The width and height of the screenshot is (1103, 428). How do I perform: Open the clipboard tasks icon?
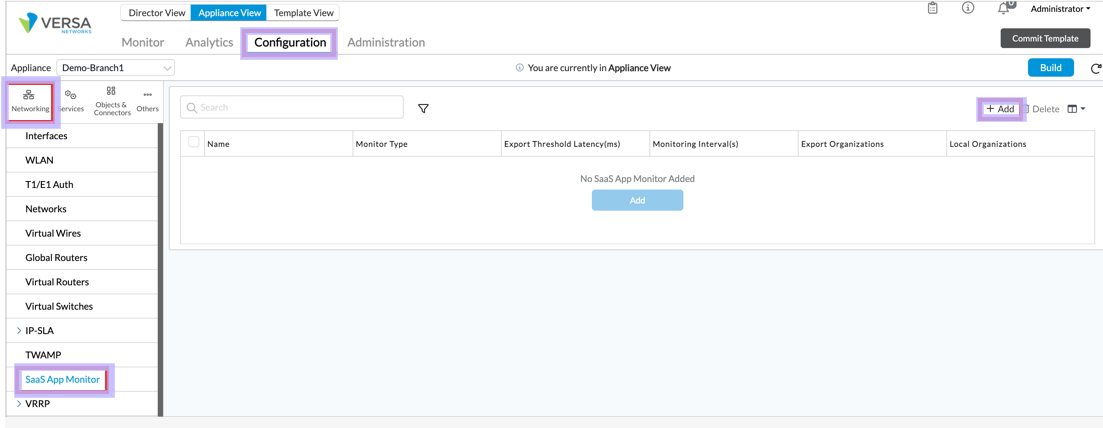tap(933, 8)
